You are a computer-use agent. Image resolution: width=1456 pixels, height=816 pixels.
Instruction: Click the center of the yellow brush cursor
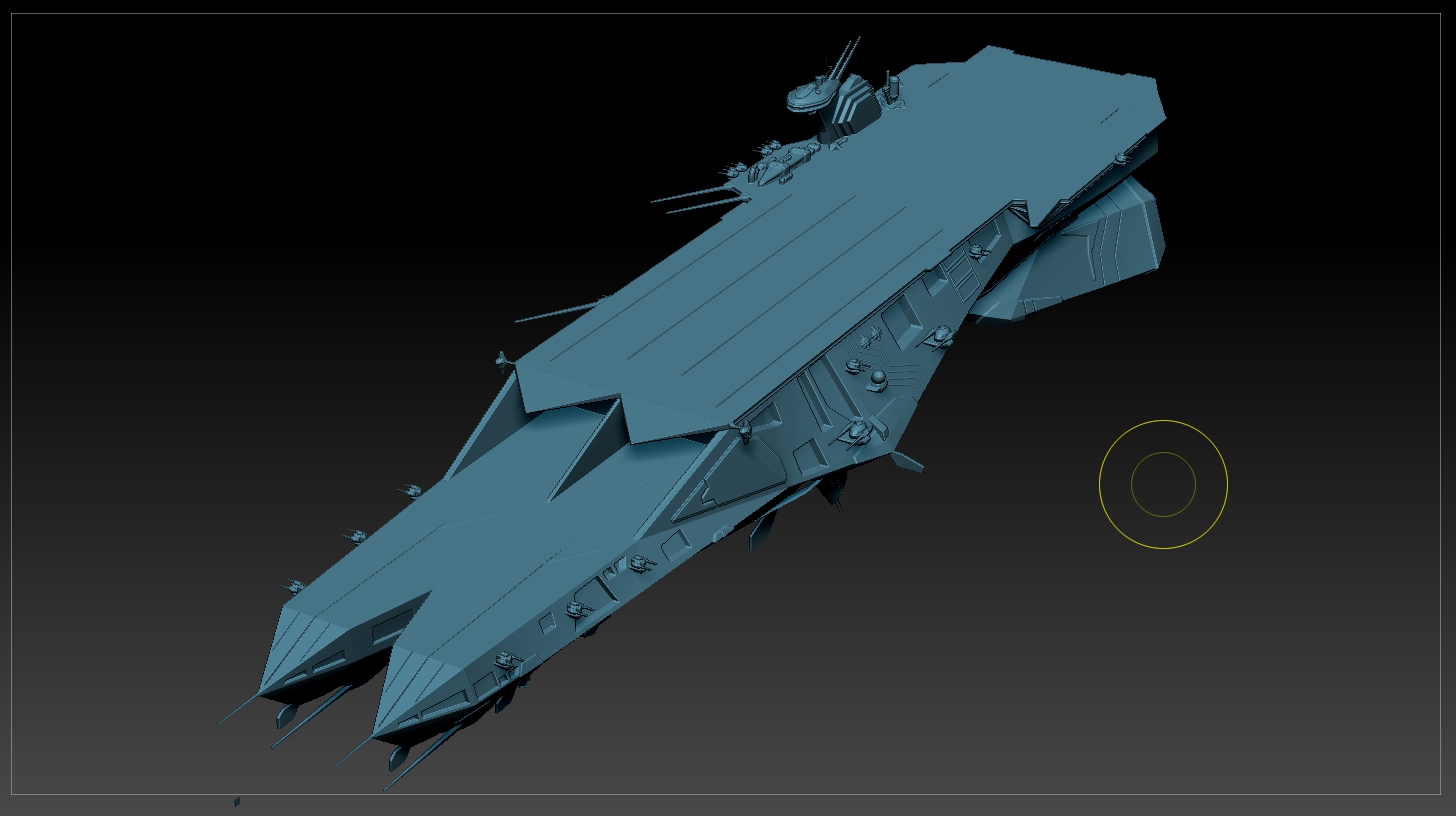click(1163, 484)
